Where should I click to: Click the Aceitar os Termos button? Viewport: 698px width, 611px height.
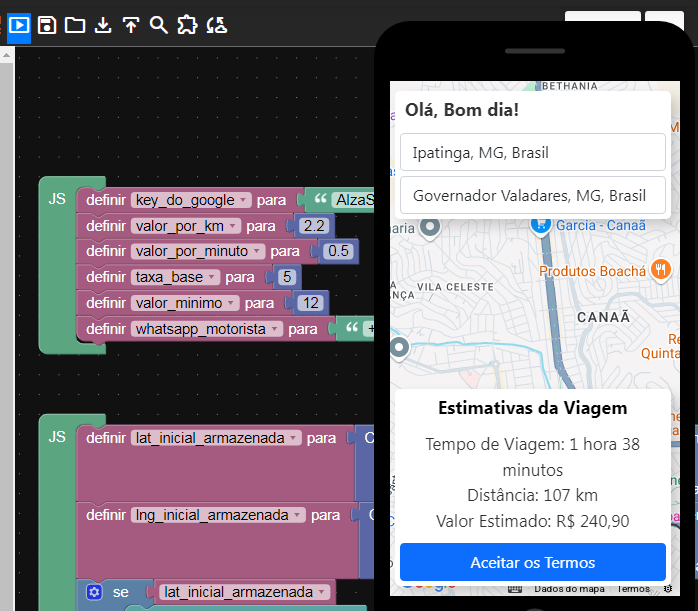532,562
